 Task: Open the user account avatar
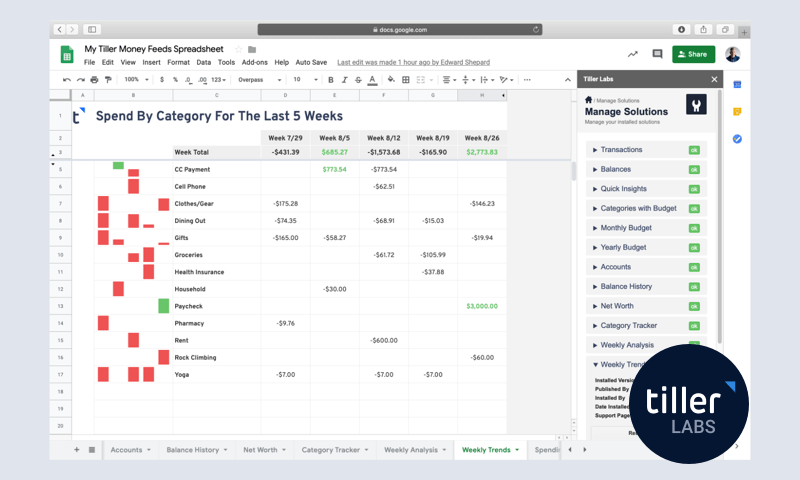(733, 54)
